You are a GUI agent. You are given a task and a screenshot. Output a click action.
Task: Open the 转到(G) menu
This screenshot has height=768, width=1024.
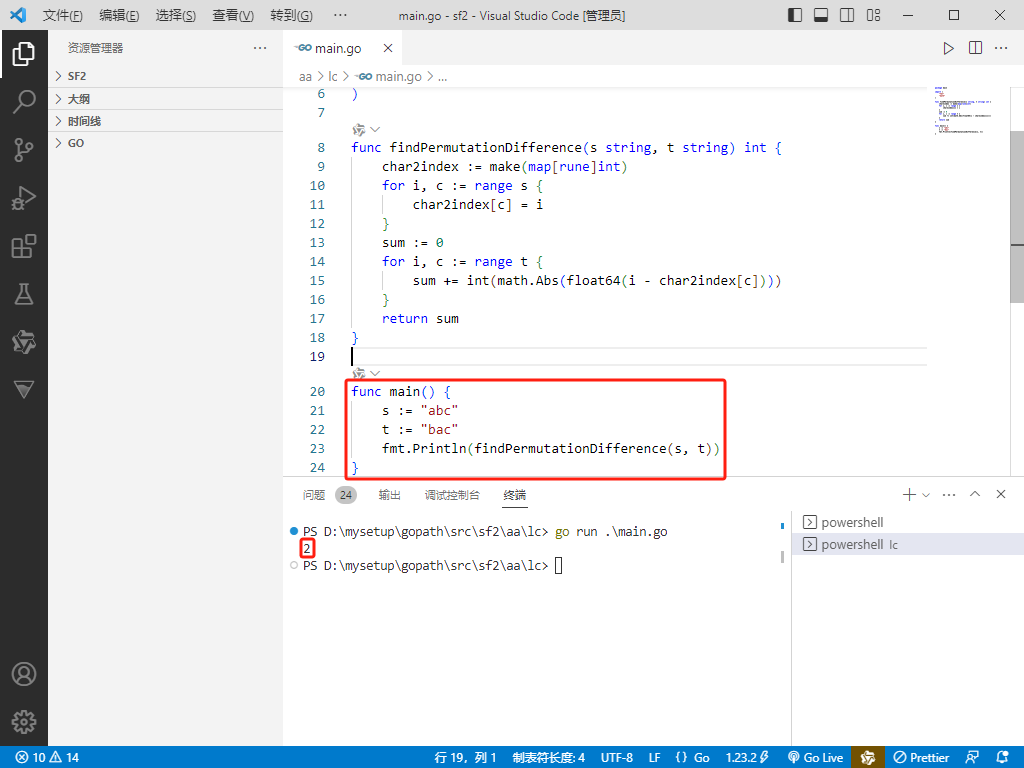coord(291,15)
